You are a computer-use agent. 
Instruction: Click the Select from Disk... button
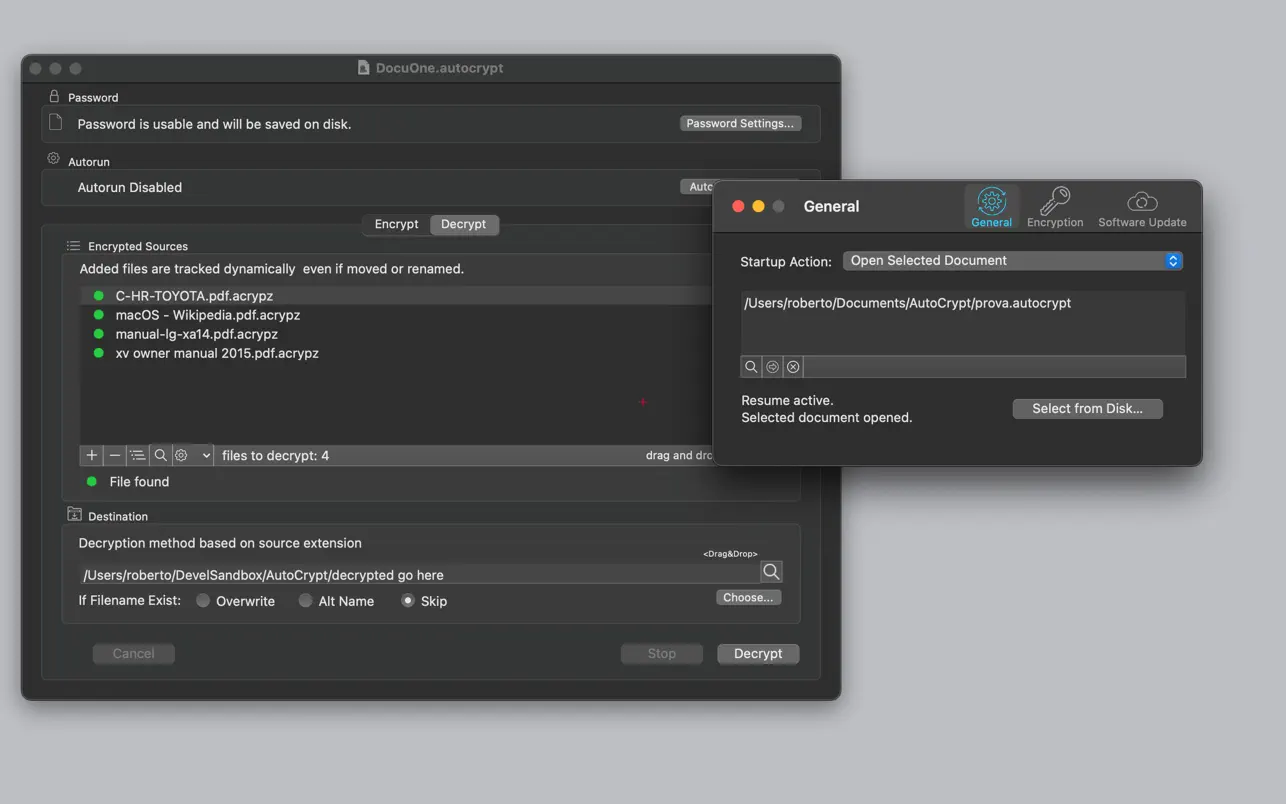point(1087,408)
